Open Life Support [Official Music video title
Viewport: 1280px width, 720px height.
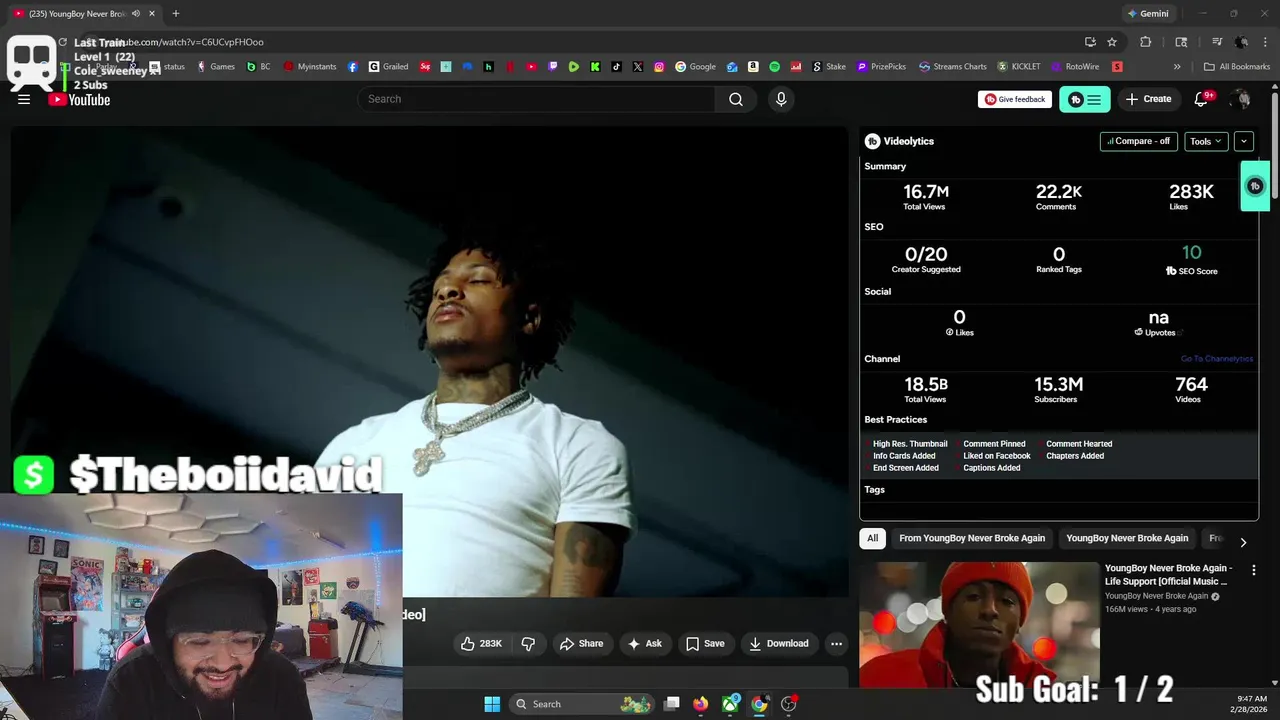click(x=1168, y=575)
